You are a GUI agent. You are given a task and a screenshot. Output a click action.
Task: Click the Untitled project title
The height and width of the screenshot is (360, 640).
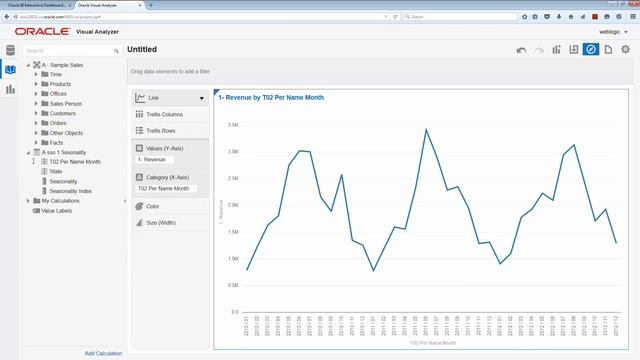pyautogui.click(x=142, y=49)
